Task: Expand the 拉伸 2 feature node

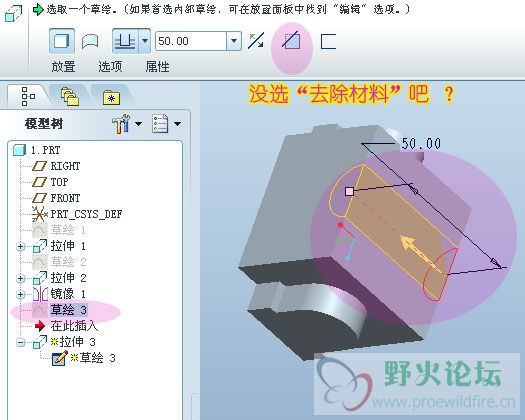Action: click(x=20, y=279)
